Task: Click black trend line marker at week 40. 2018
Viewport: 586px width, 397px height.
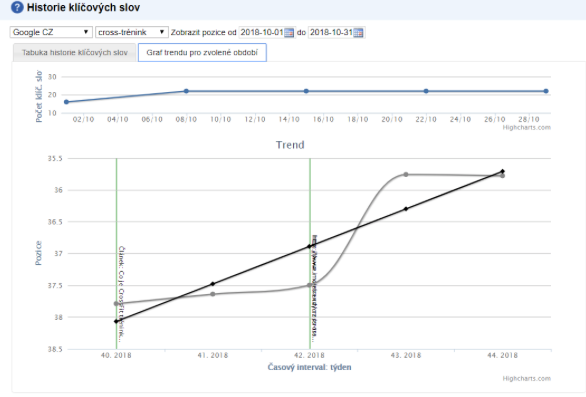Action: coord(116,321)
